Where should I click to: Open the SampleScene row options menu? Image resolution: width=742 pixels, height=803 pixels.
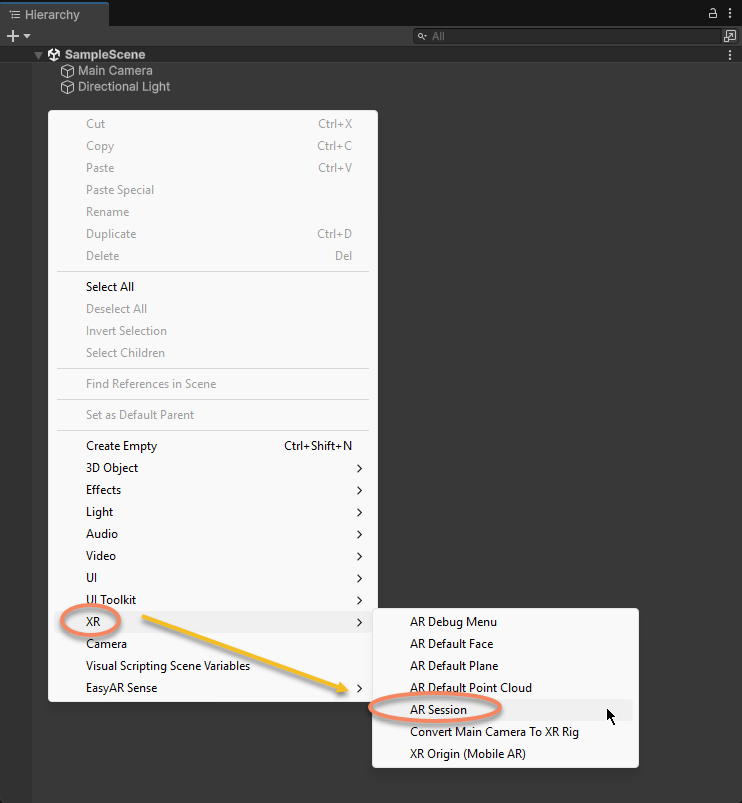pyautogui.click(x=730, y=55)
